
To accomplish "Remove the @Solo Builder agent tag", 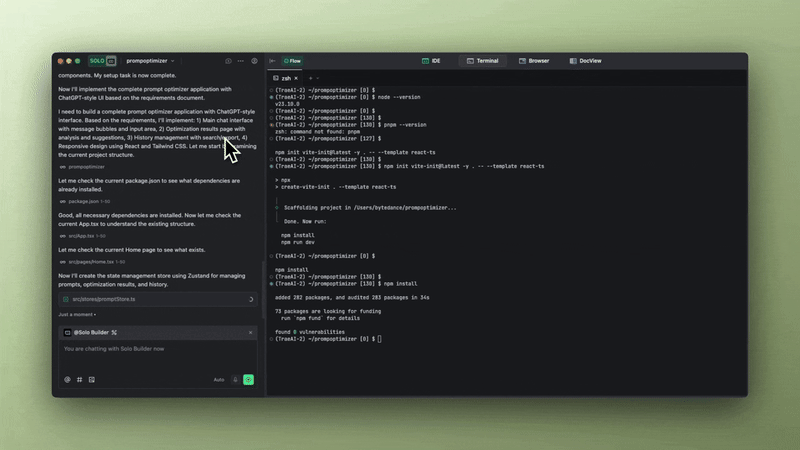I will pyautogui.click(x=251, y=333).
